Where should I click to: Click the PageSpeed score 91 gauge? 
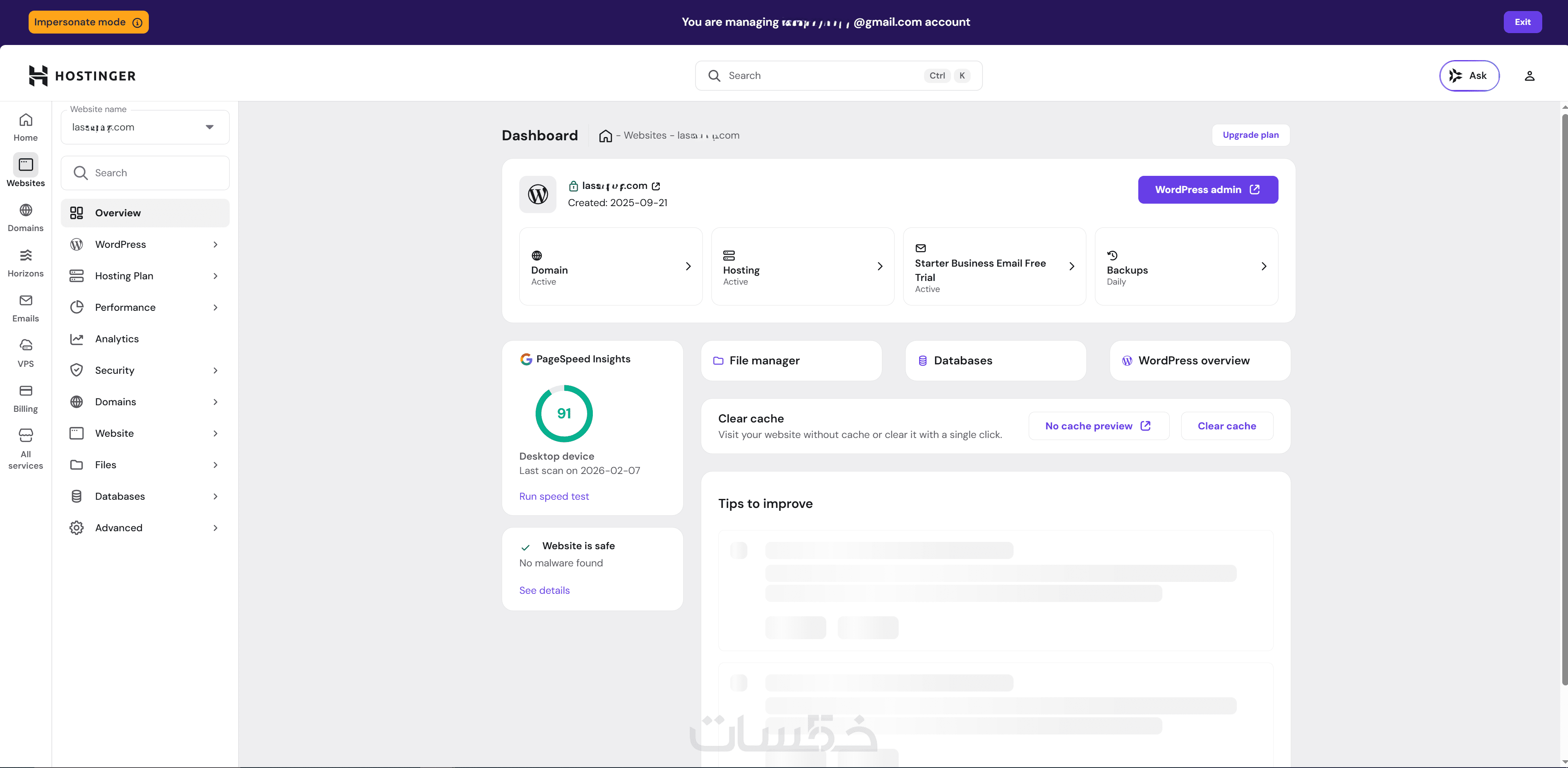click(564, 413)
